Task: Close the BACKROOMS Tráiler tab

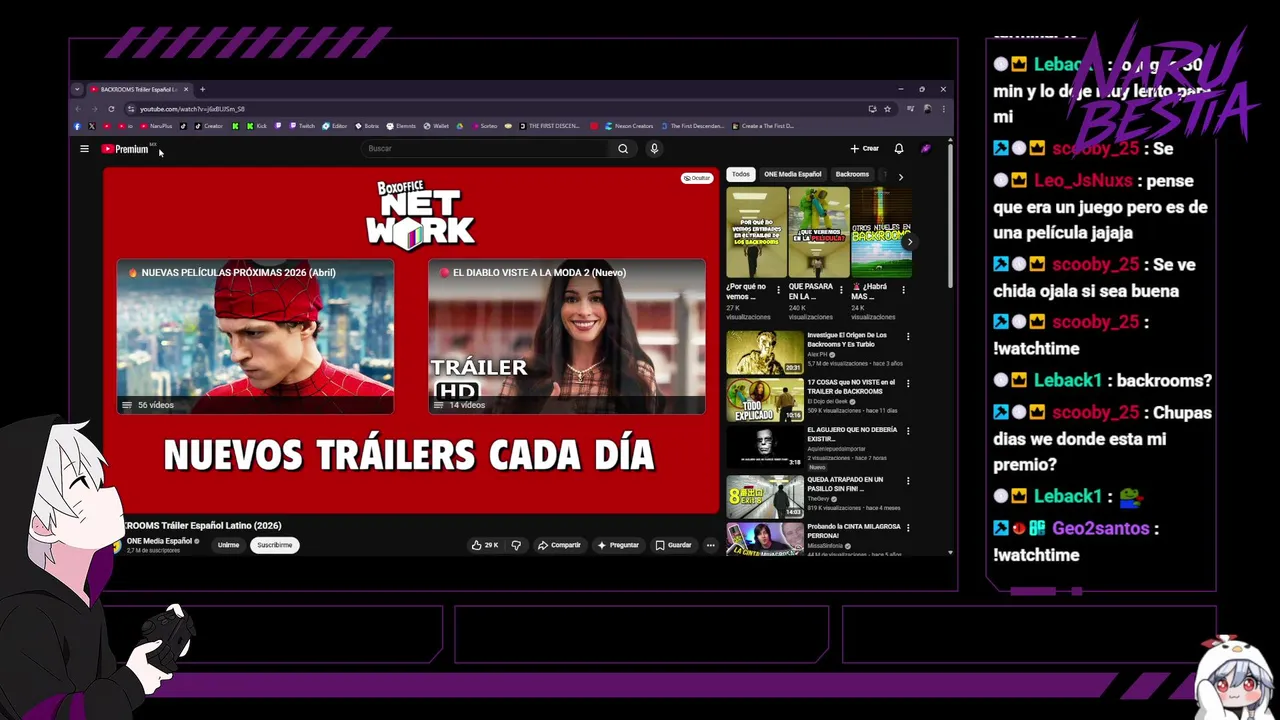Action: point(186,89)
